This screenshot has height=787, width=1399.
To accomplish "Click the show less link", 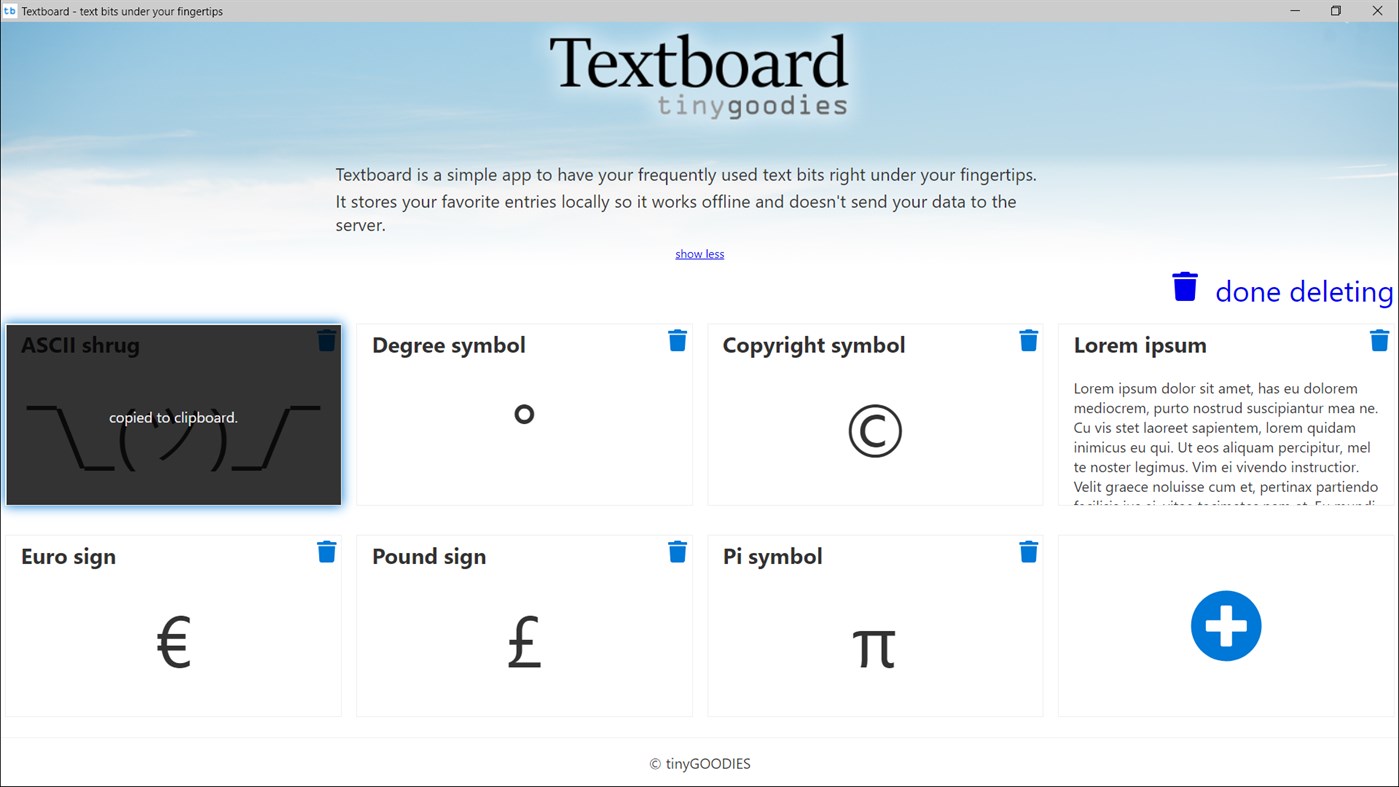I will pos(699,253).
